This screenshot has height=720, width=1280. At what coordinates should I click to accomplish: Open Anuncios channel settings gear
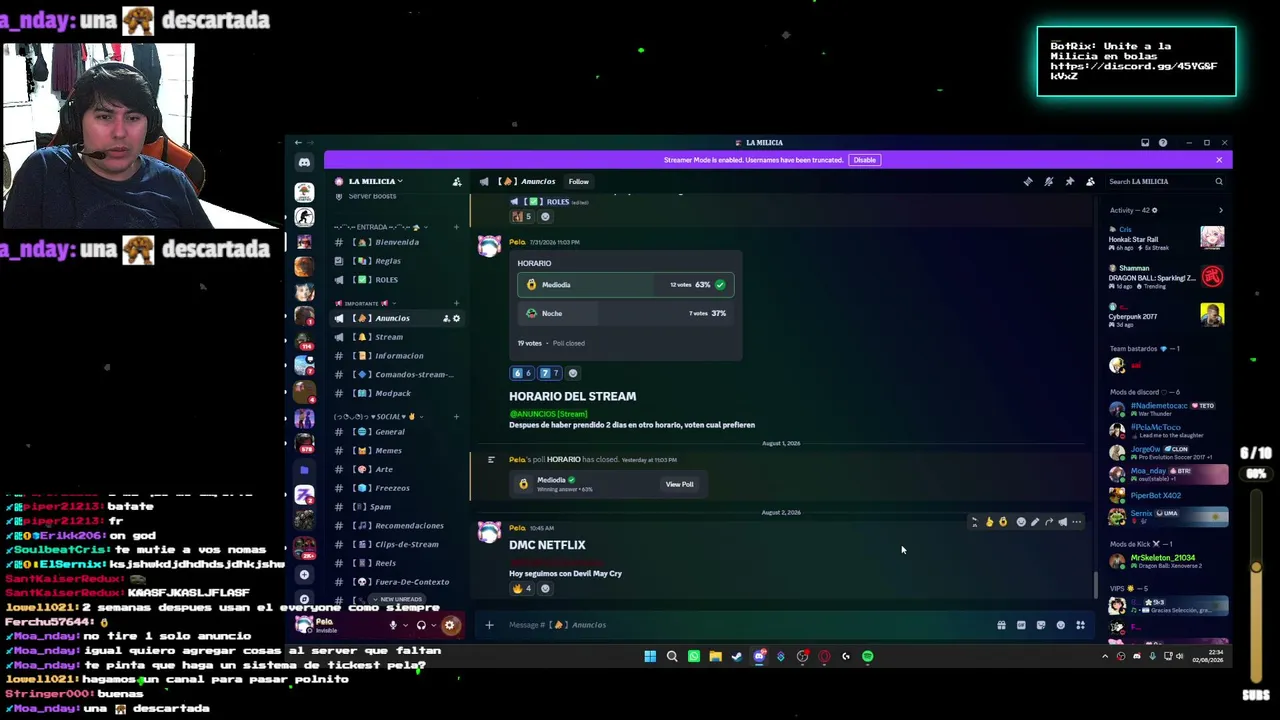pyautogui.click(x=456, y=318)
